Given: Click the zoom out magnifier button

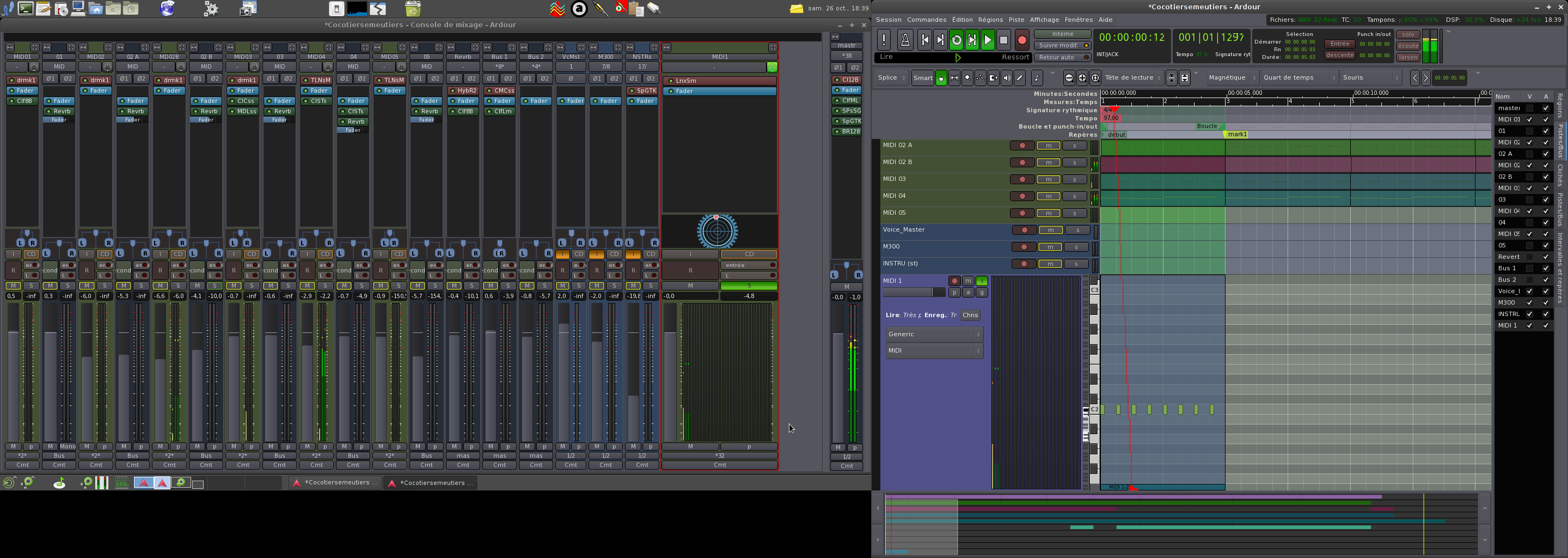Looking at the screenshot, I should 1069,78.
